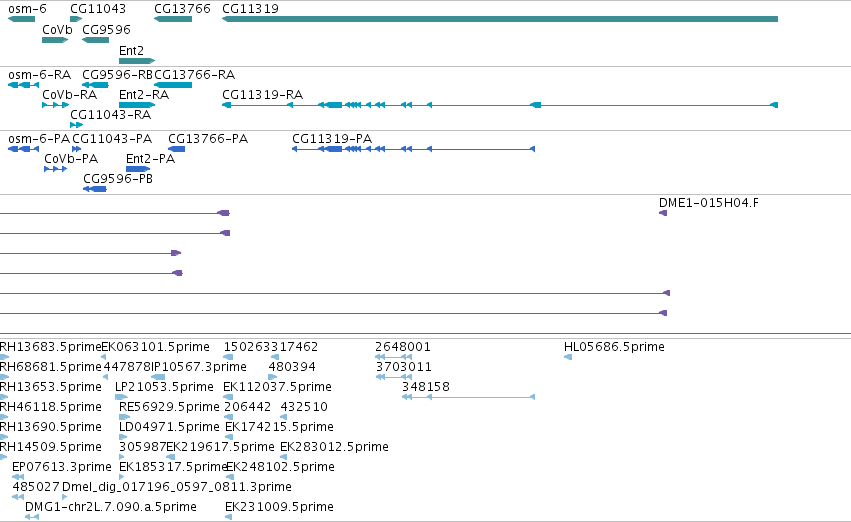
Task: Select the HL05686.5prime EST label
Action: 614,347
